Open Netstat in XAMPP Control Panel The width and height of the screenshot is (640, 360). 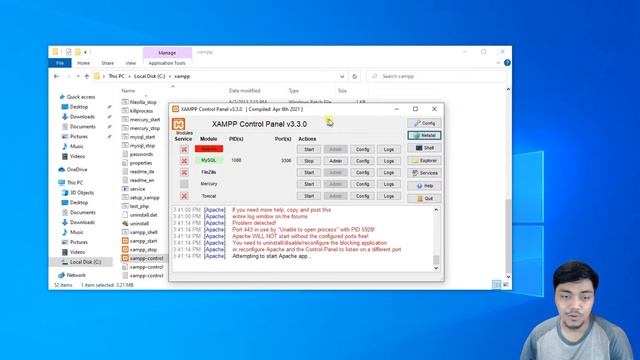424,135
